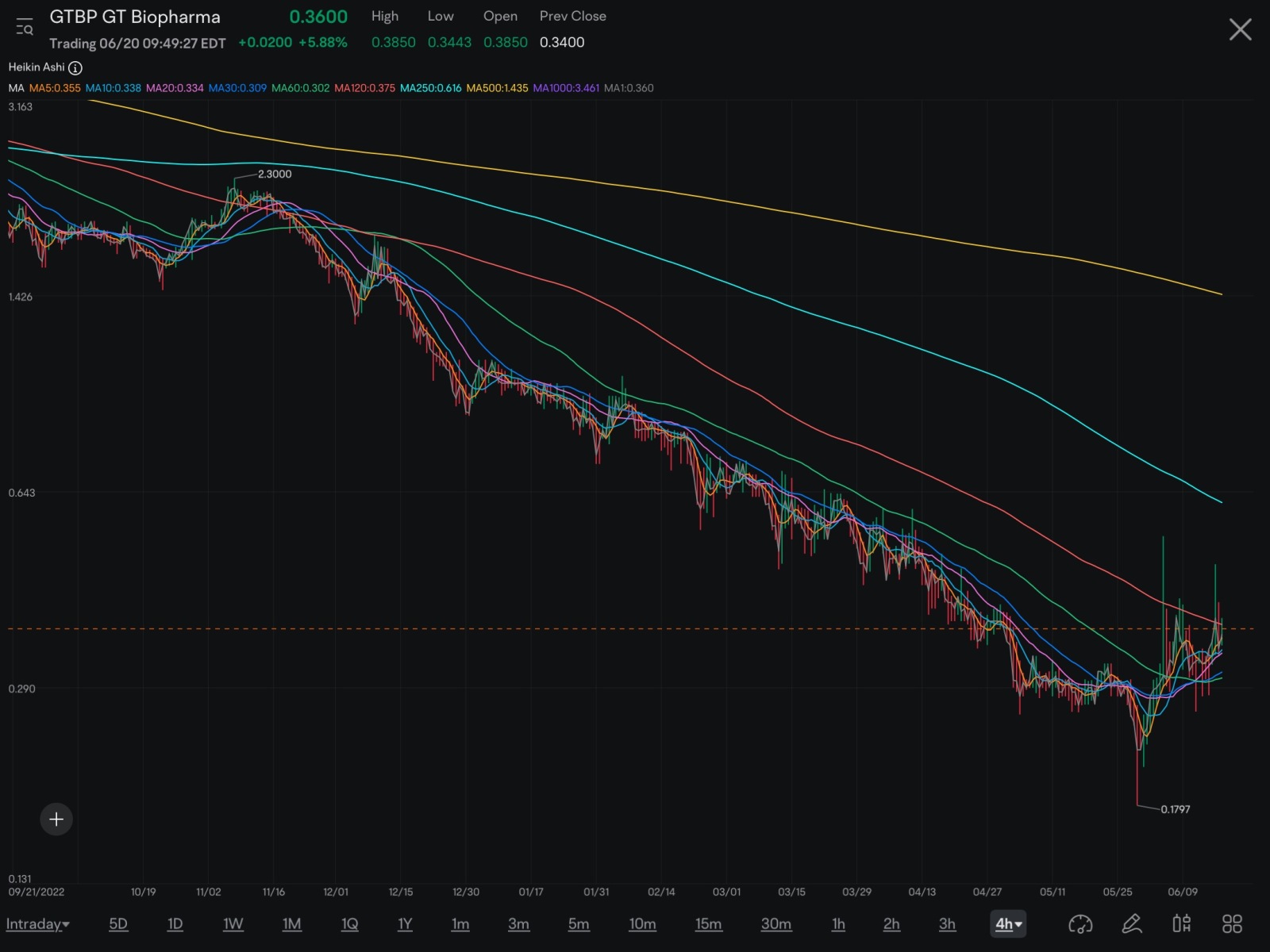1270x952 pixels.
Task: Select the 3h interval
Action: 948,924
